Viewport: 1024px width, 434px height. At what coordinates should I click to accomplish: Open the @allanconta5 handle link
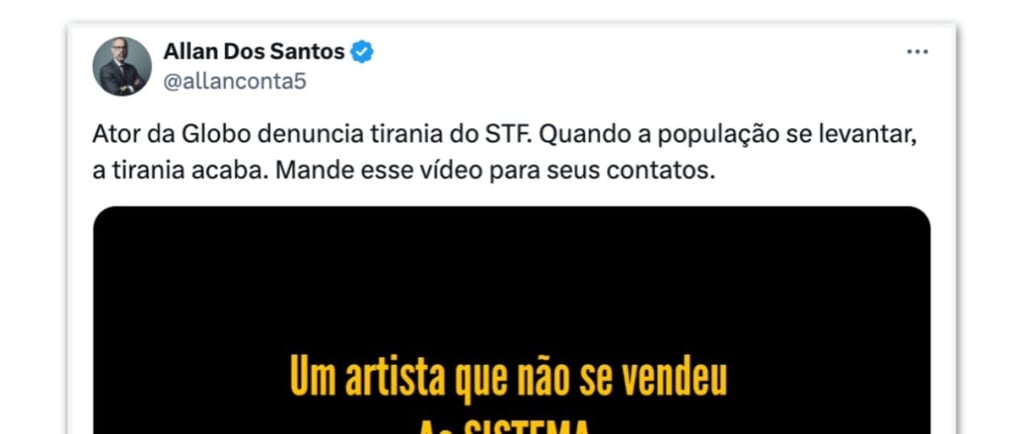[x=234, y=82]
